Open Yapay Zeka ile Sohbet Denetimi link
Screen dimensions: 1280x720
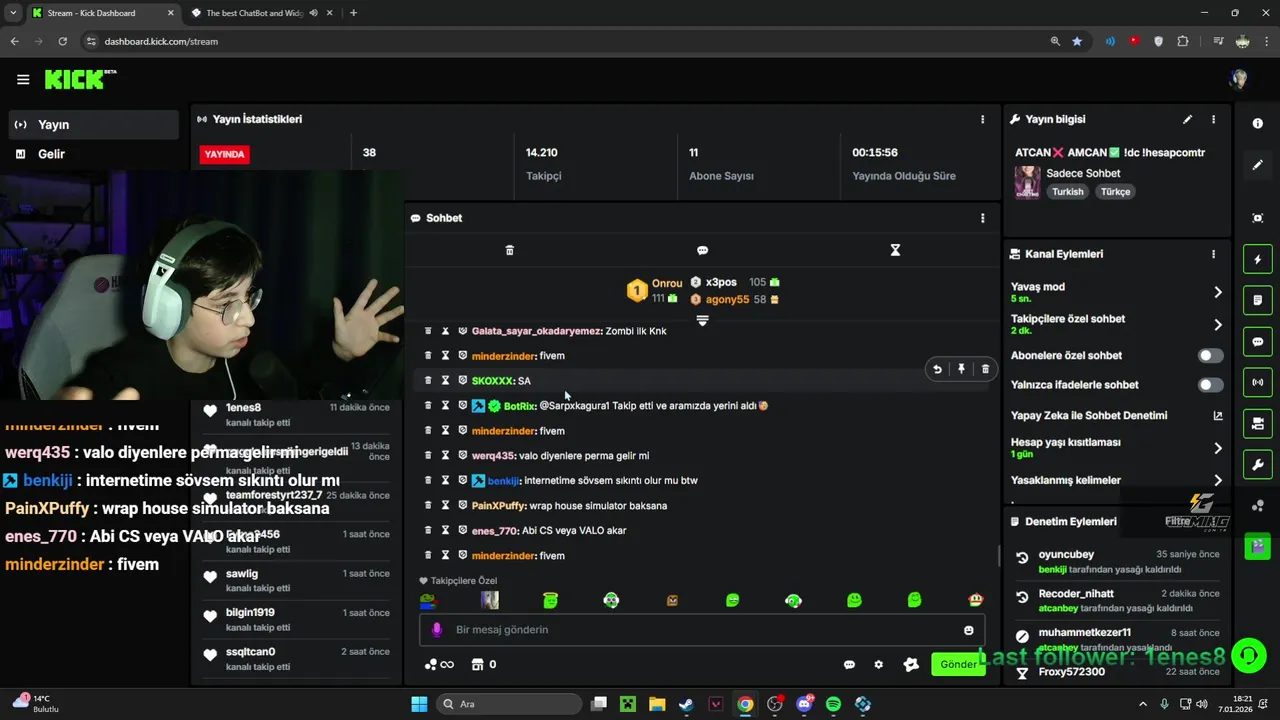point(1218,416)
